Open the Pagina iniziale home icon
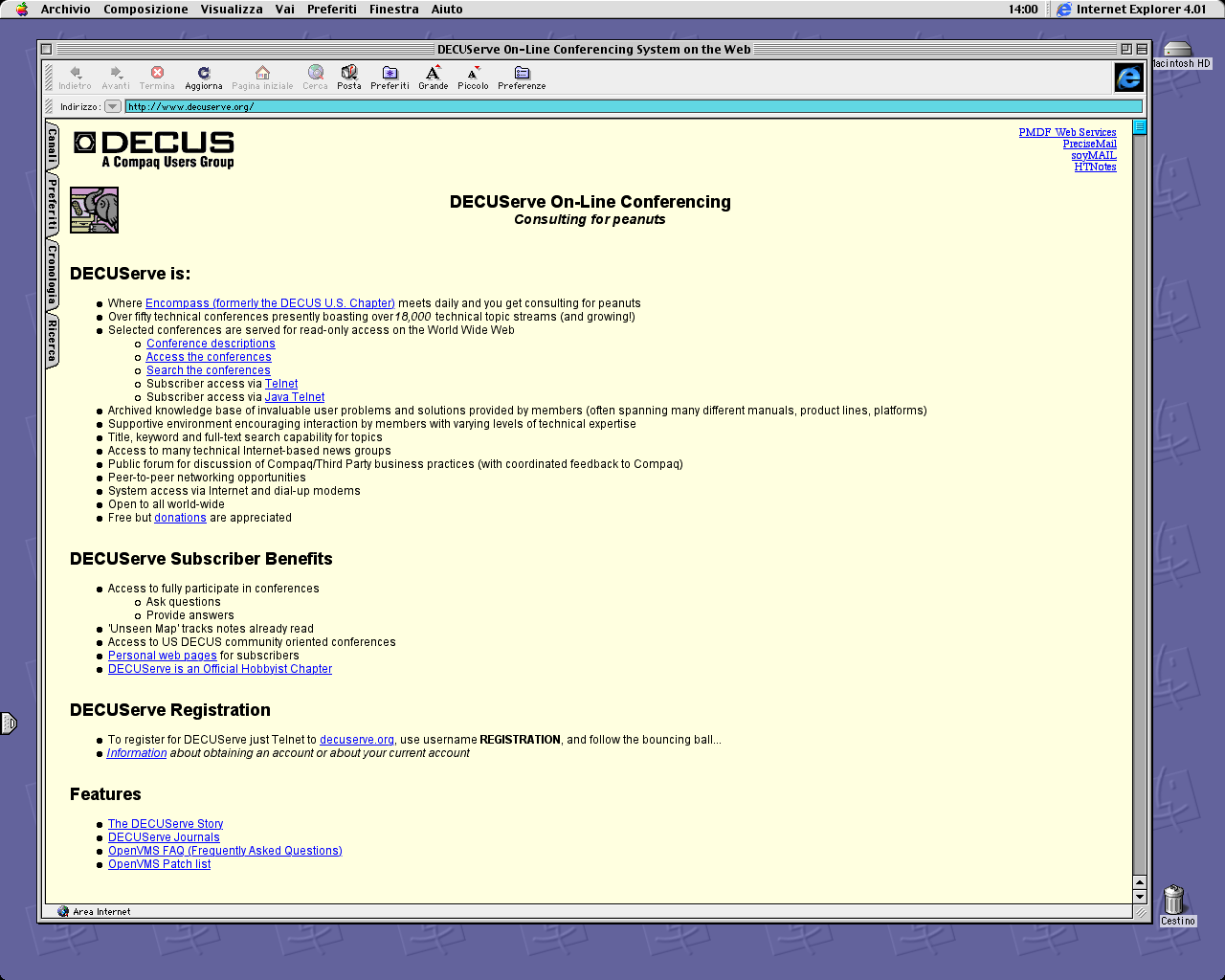The height and width of the screenshot is (980, 1225). (x=262, y=73)
